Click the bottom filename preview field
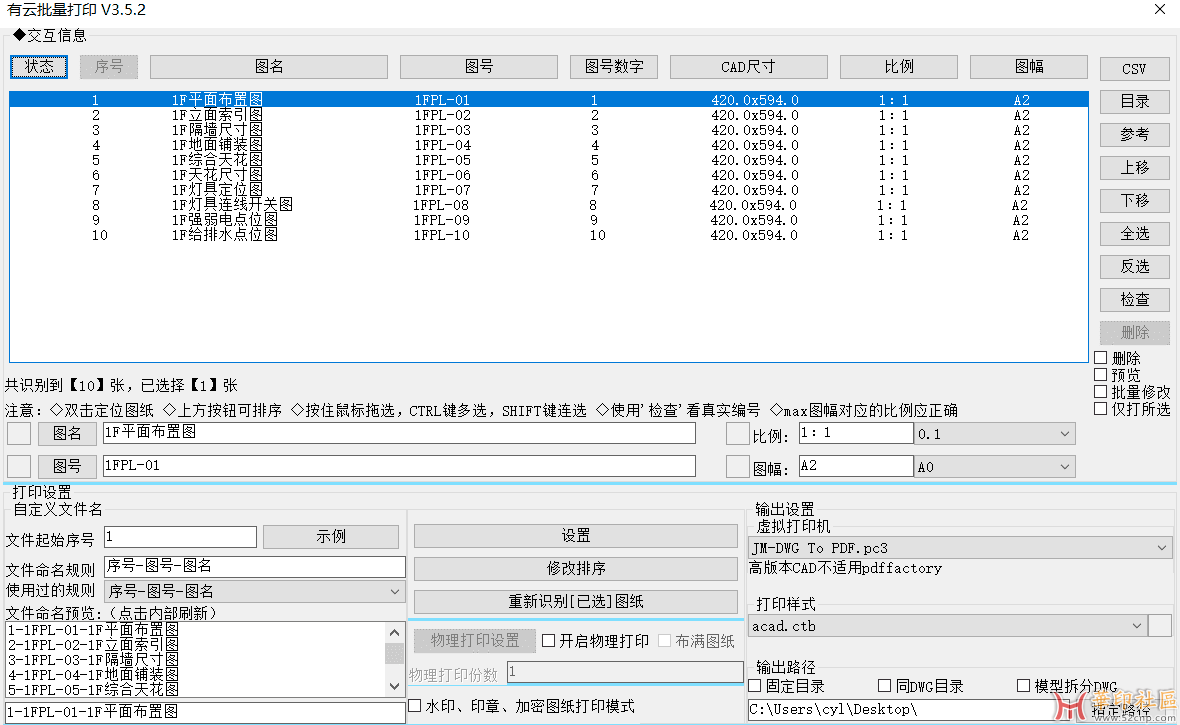Image resolution: width=1180 pixels, height=725 pixels. tap(205, 711)
